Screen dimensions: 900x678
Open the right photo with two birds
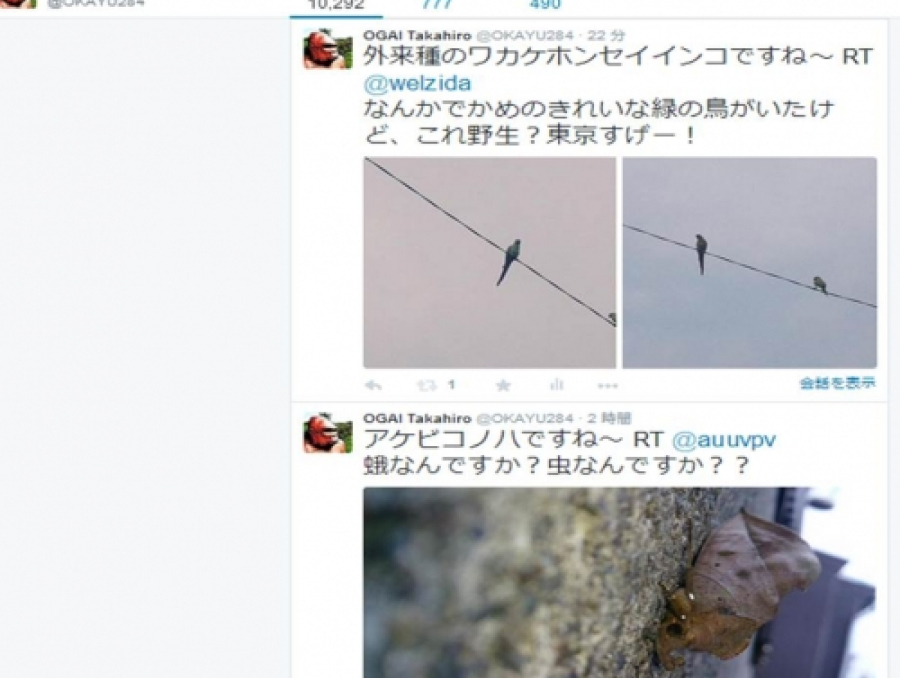click(750, 262)
